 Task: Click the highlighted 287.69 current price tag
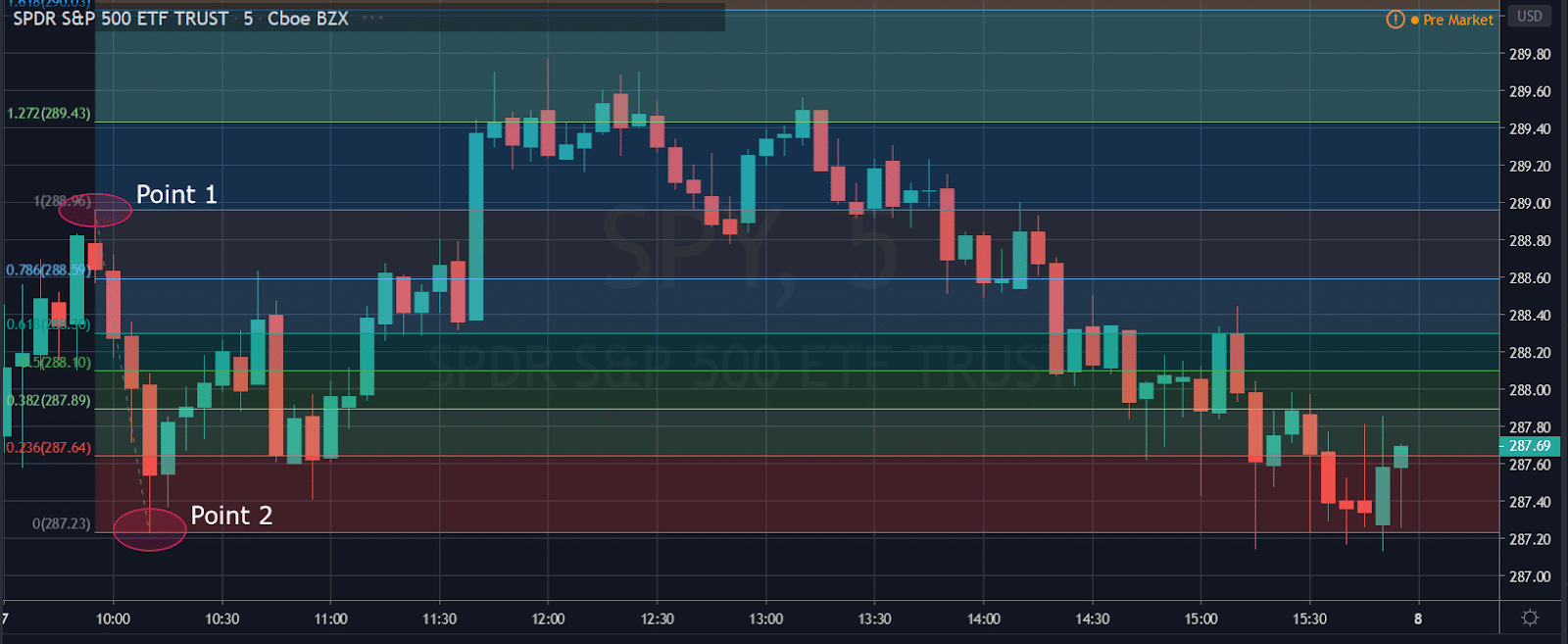[1530, 446]
